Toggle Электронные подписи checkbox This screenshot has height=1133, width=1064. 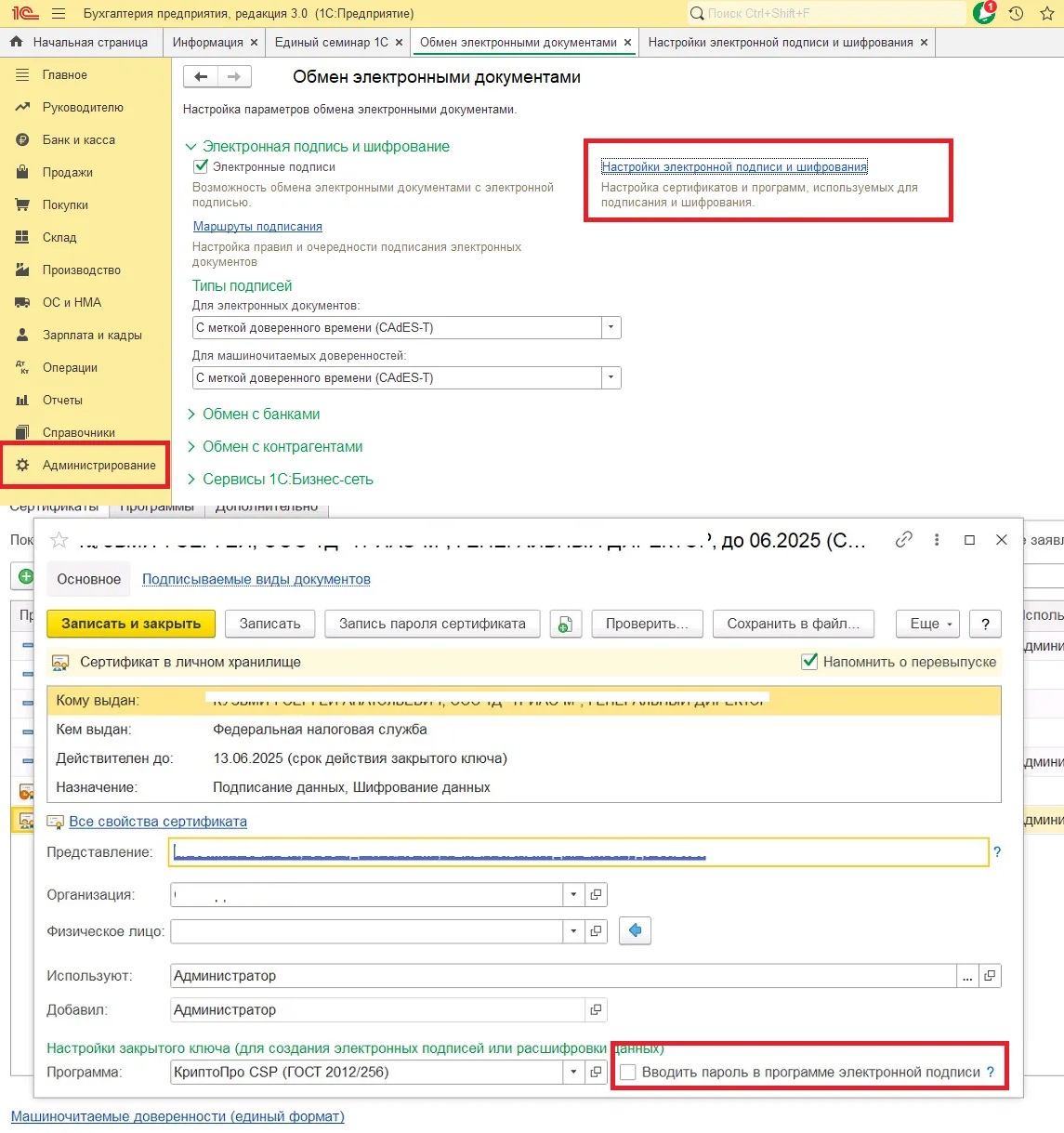[200, 167]
